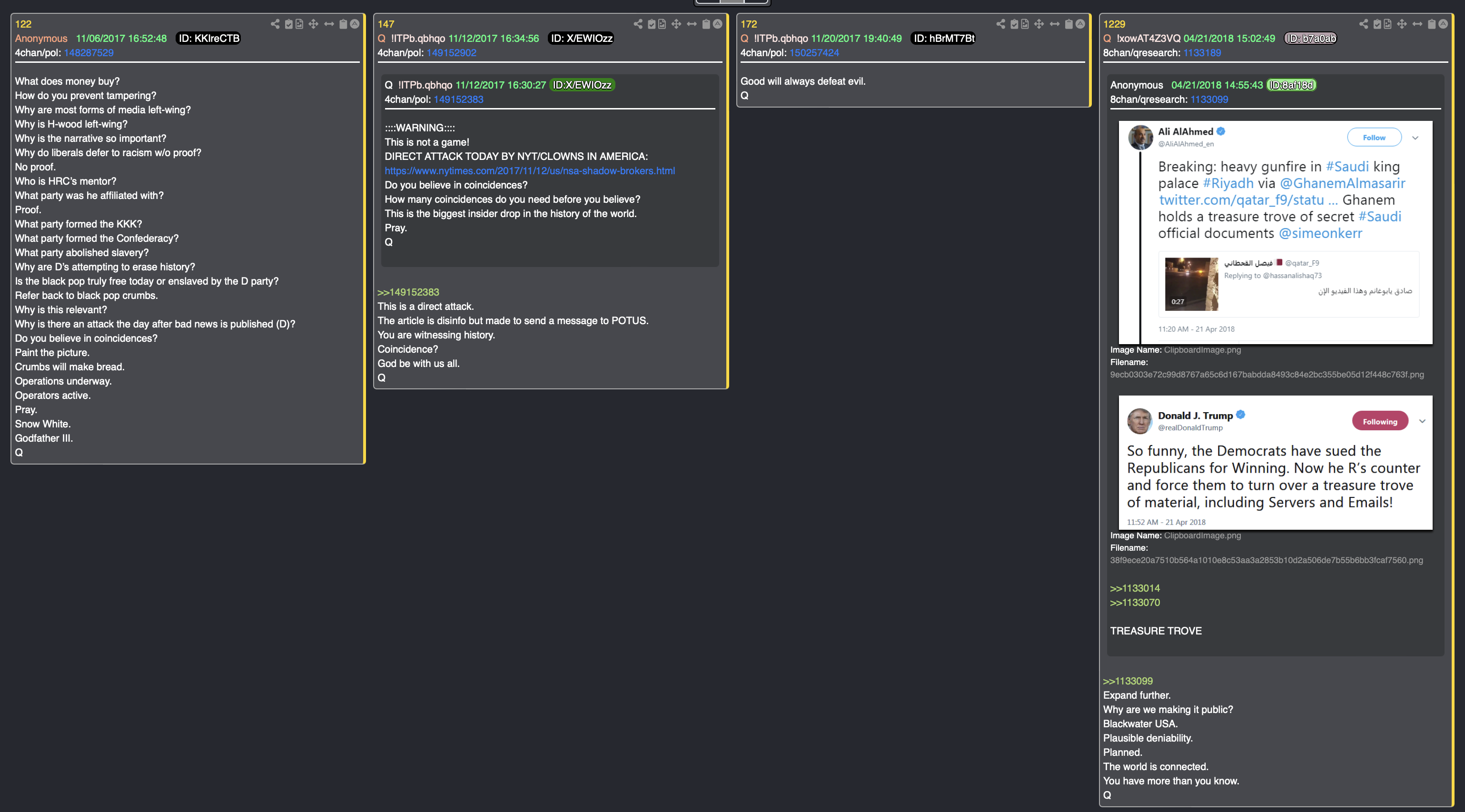Viewport: 1465px width, 812px height.
Task: Click the black ID: X/EWIOzz badge
Action: 581,39
